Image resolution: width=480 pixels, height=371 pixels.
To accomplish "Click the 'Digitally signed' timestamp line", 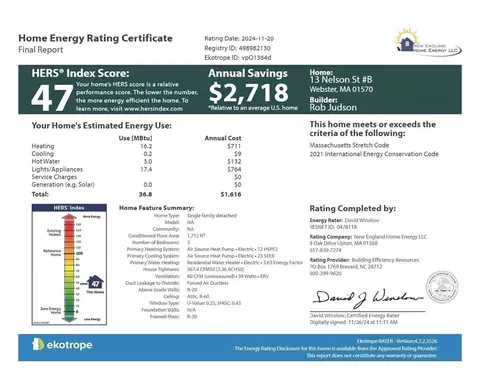I will click(x=353, y=322).
